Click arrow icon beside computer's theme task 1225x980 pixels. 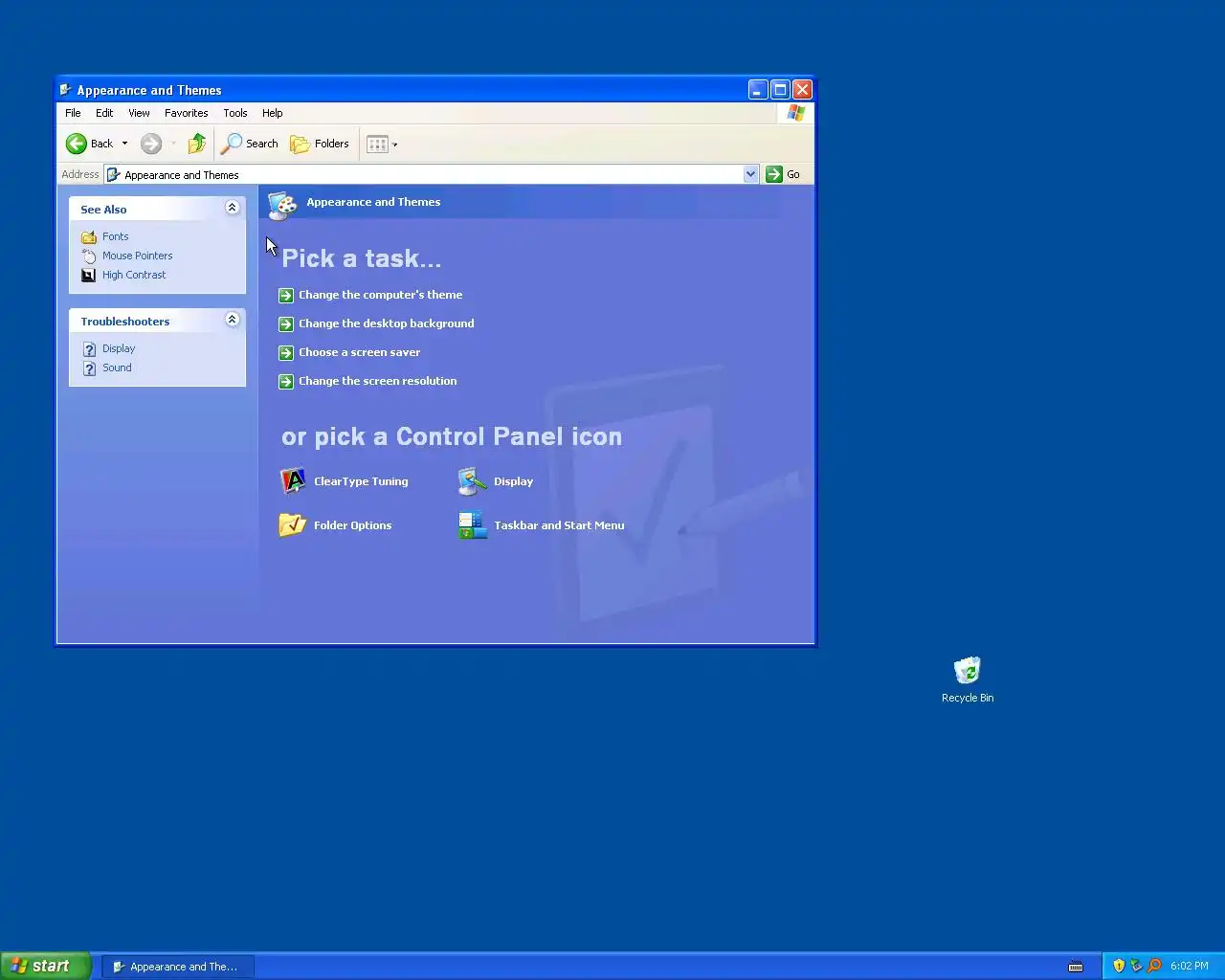tap(285, 295)
